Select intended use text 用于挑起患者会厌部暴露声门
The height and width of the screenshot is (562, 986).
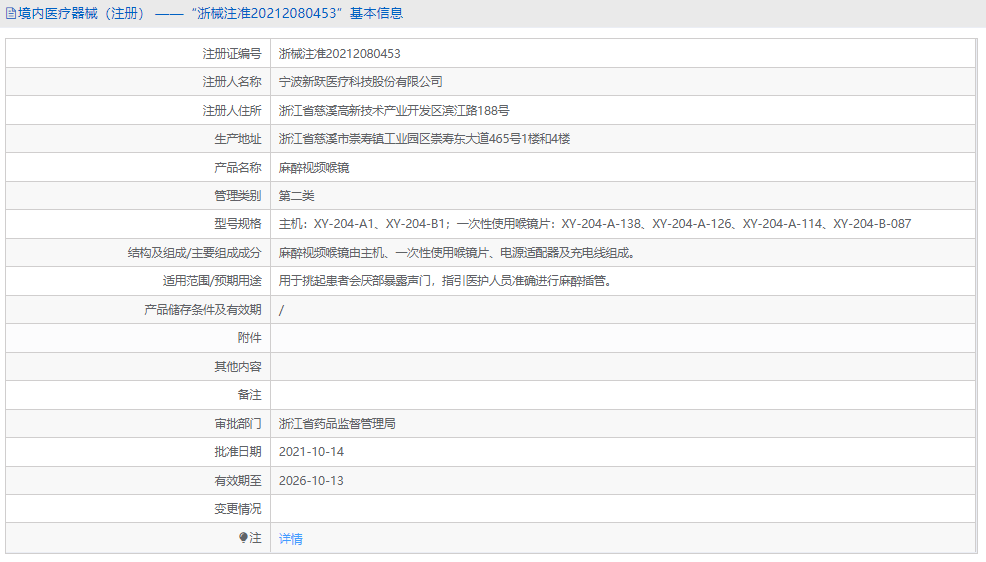(x=446, y=281)
